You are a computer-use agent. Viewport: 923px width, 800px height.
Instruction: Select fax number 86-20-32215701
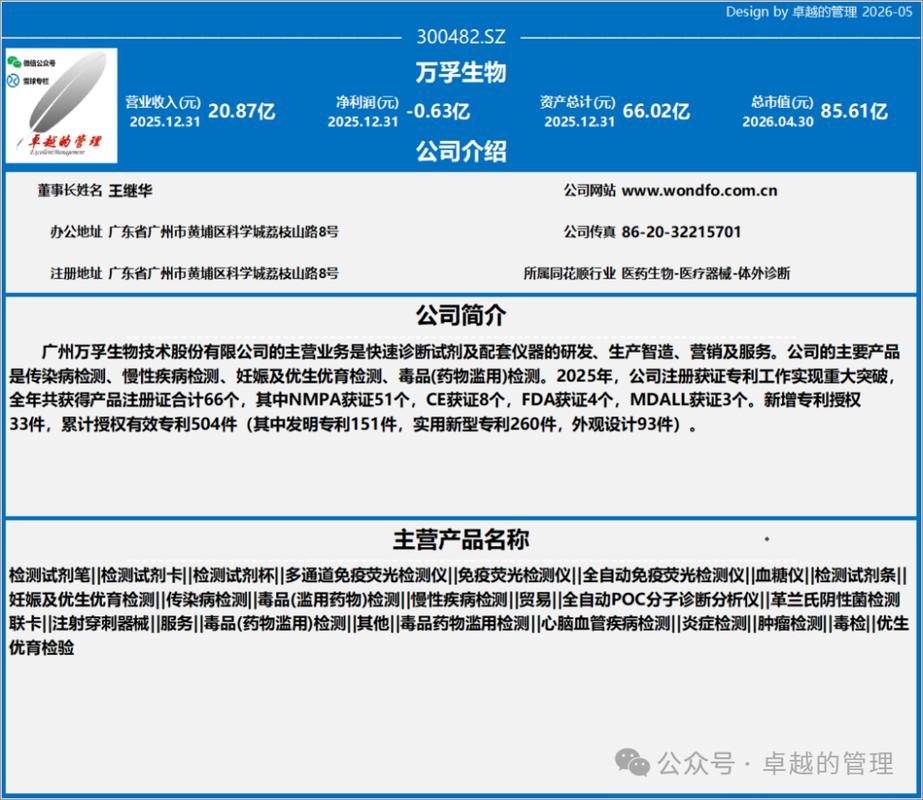pyautogui.click(x=681, y=232)
